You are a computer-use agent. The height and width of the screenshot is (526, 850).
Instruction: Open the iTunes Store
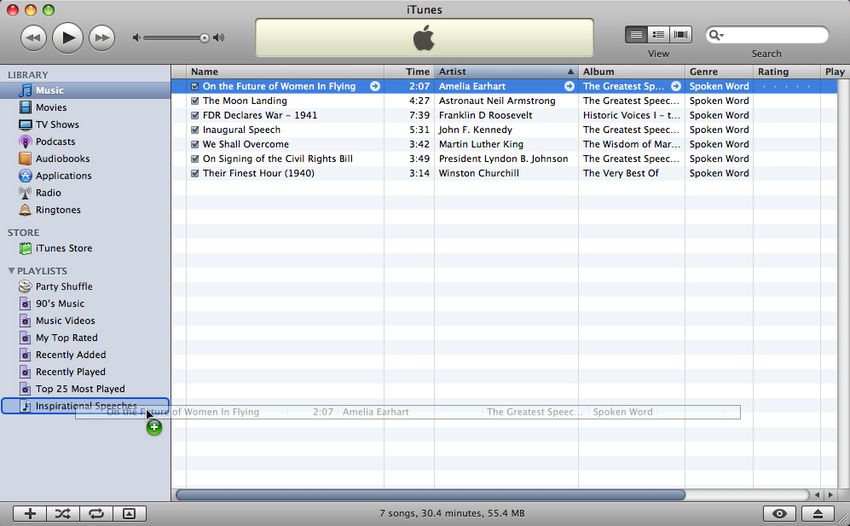(x=85, y=248)
